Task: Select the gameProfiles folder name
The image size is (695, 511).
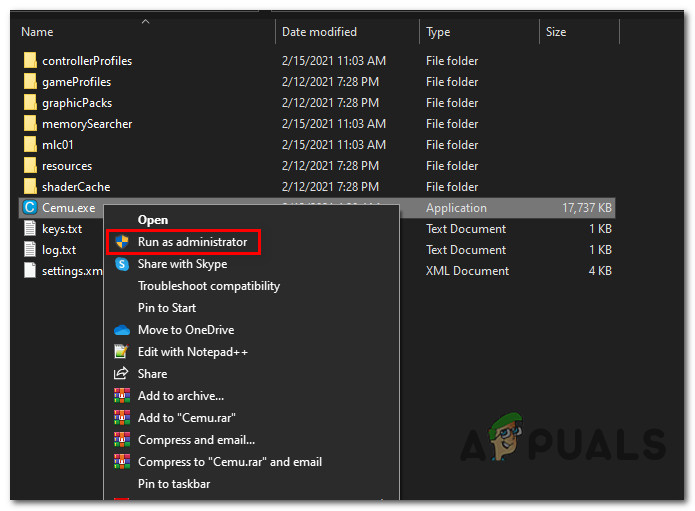Action: (76, 82)
